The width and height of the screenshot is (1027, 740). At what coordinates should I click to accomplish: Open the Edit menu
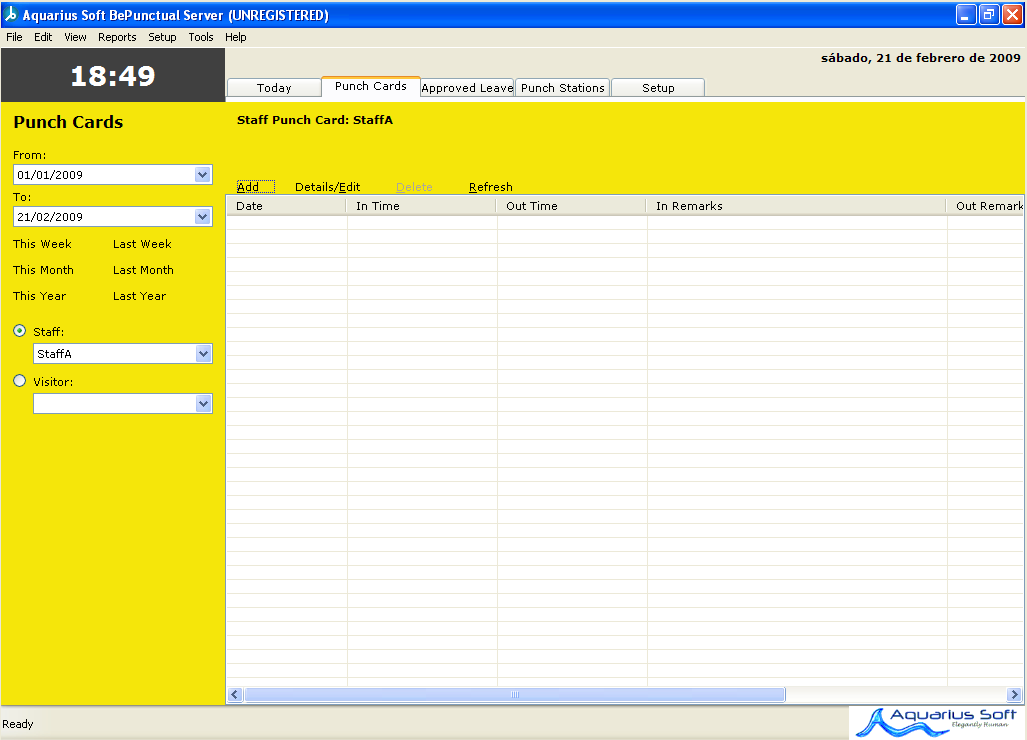(x=43, y=37)
